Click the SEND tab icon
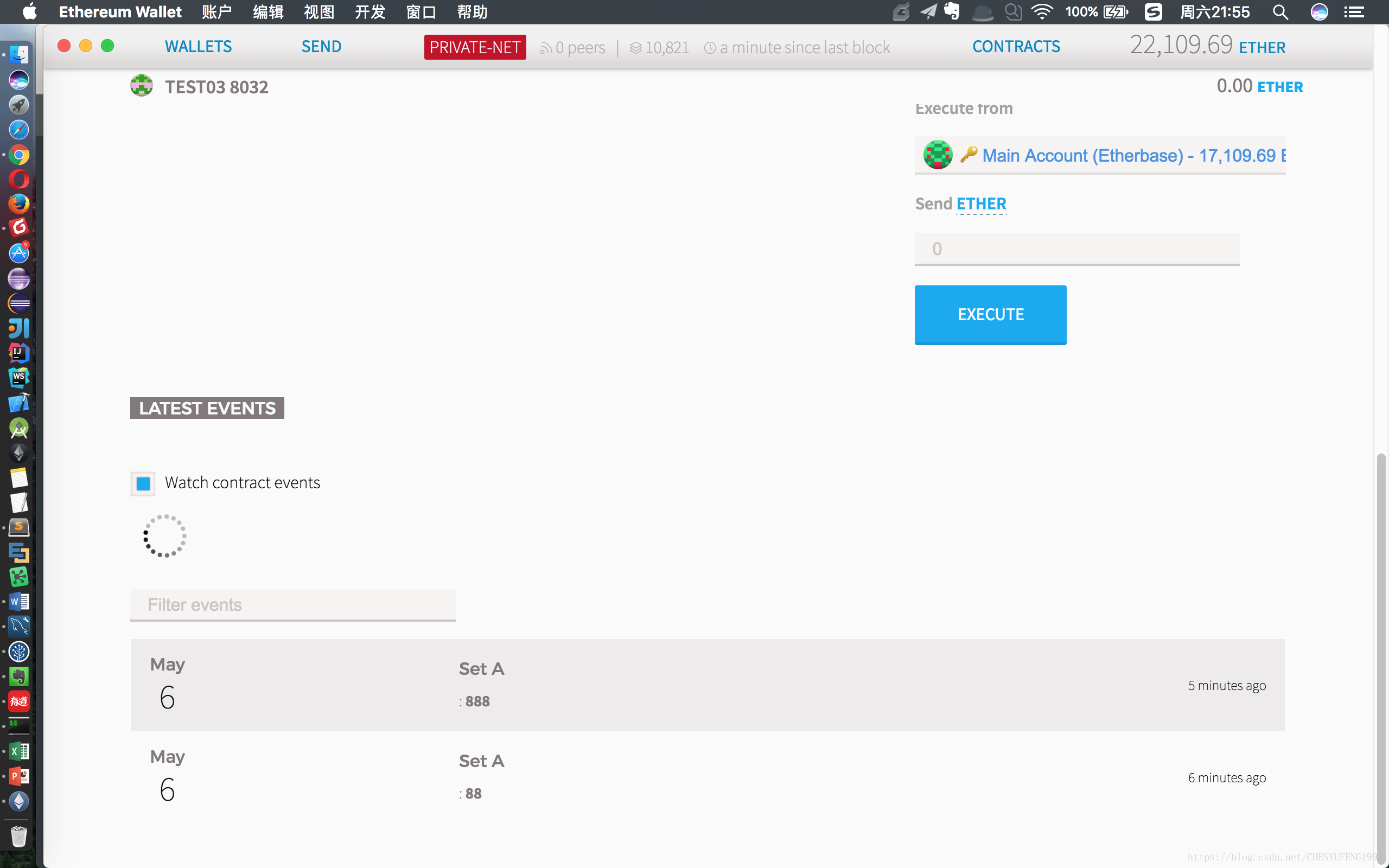The image size is (1389, 868). point(321,46)
